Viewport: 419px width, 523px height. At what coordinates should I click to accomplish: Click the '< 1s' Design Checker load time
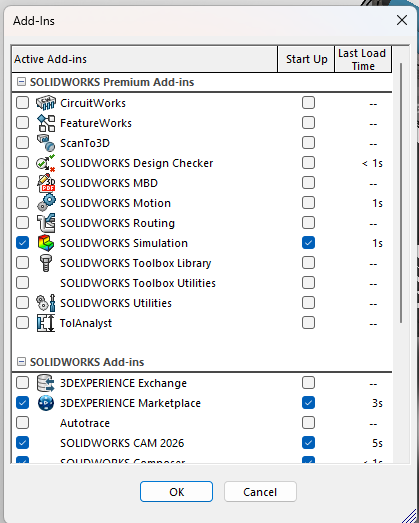coord(372,163)
